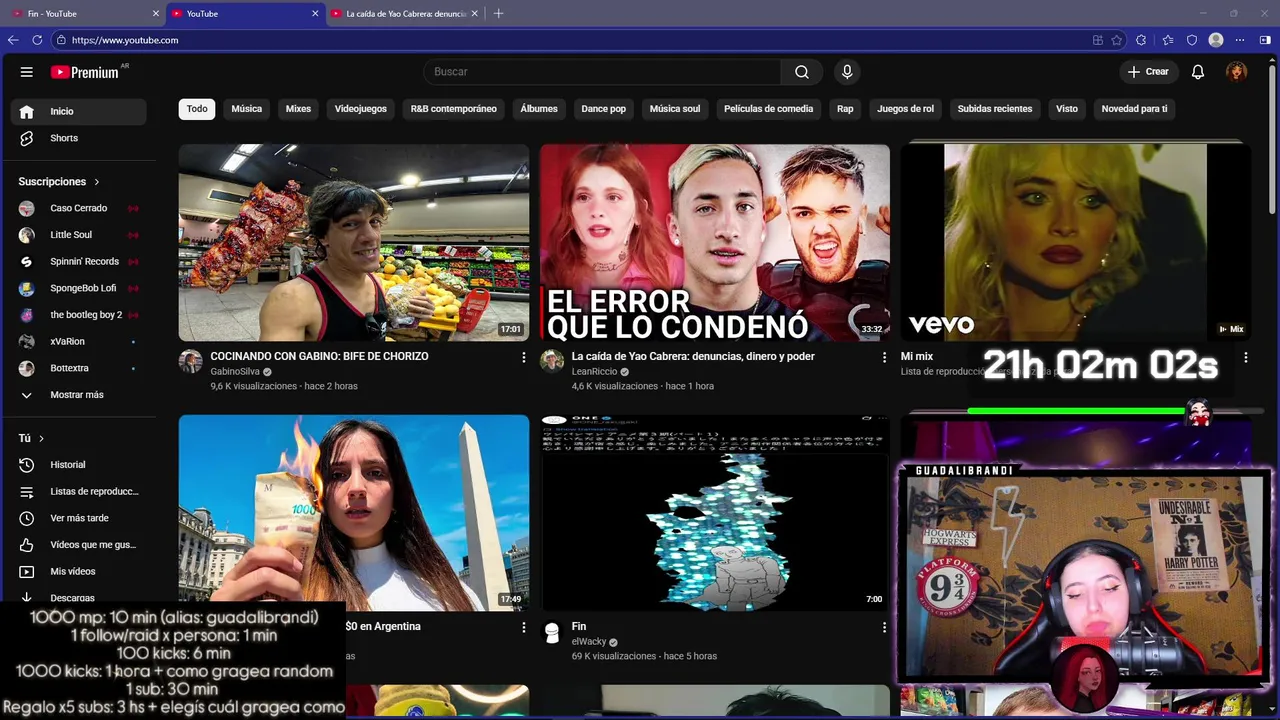Screen dimensions: 1280x720
Task: Select the Videojuegos filter chip
Action: tap(361, 109)
